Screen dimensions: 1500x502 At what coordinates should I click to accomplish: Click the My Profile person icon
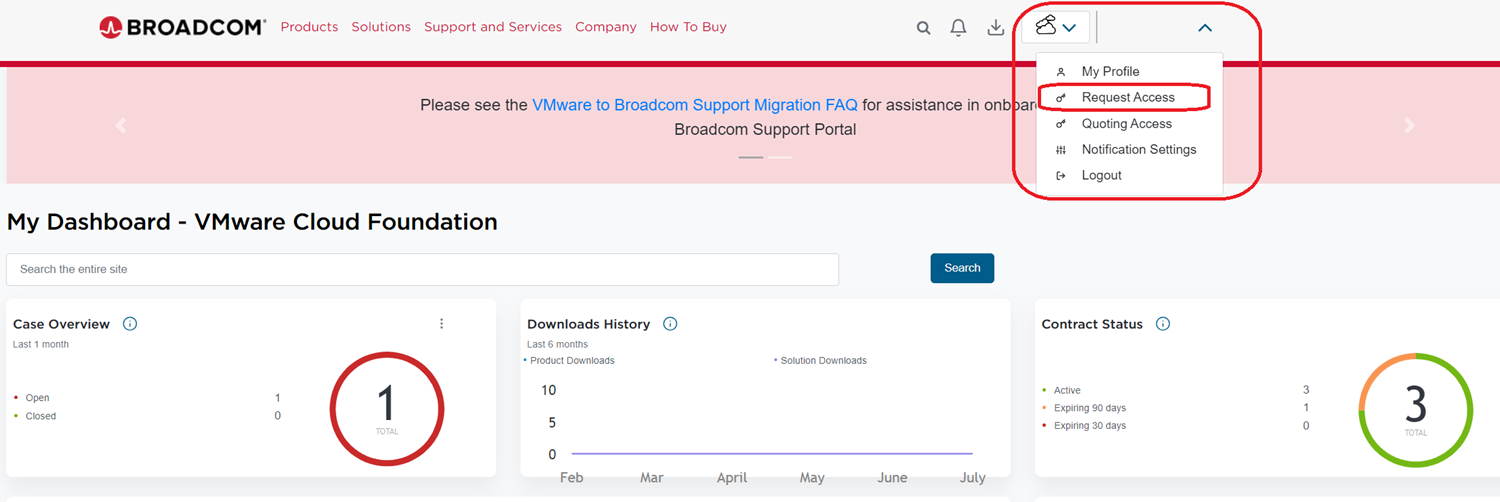click(x=1061, y=72)
